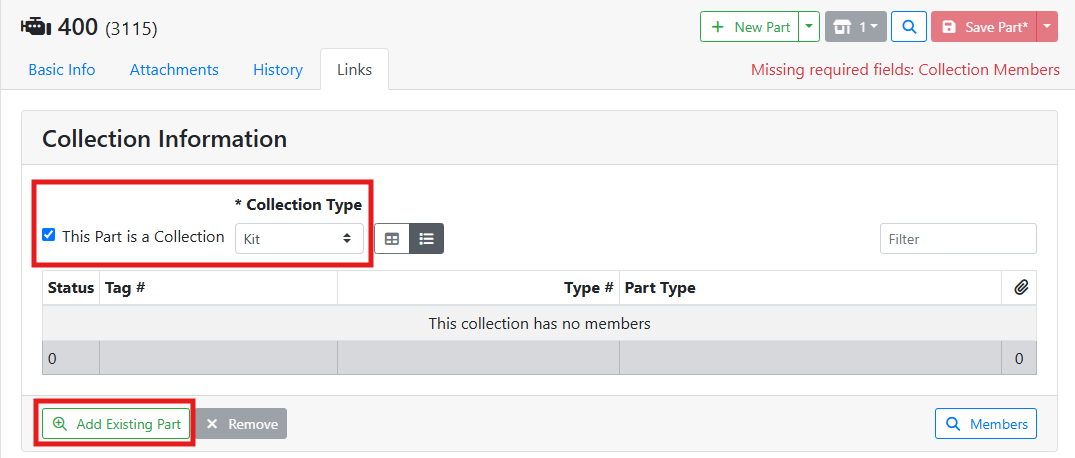1075x458 pixels.
Task: Select the Links tab
Action: pos(354,70)
